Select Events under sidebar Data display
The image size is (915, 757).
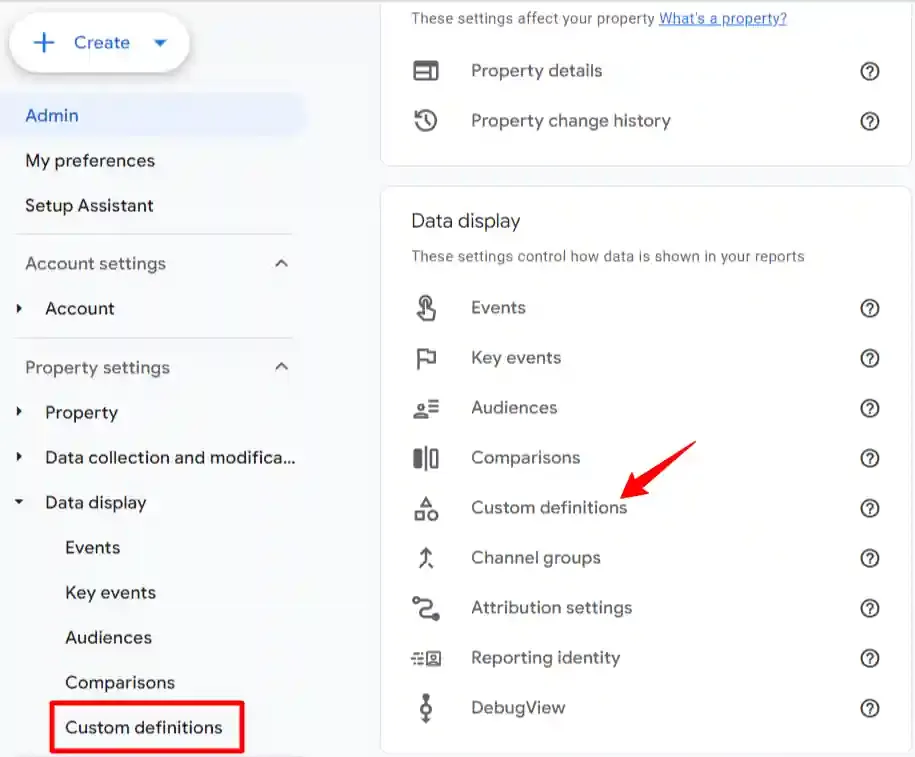click(x=93, y=547)
